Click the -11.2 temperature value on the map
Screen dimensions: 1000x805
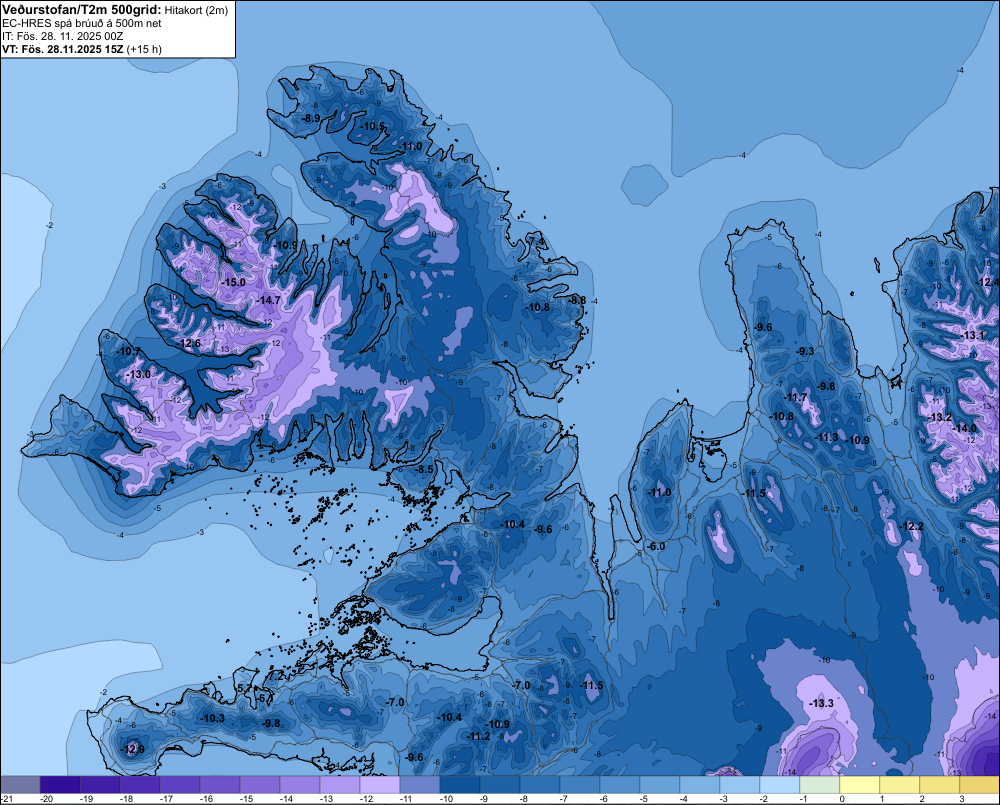pos(478,735)
